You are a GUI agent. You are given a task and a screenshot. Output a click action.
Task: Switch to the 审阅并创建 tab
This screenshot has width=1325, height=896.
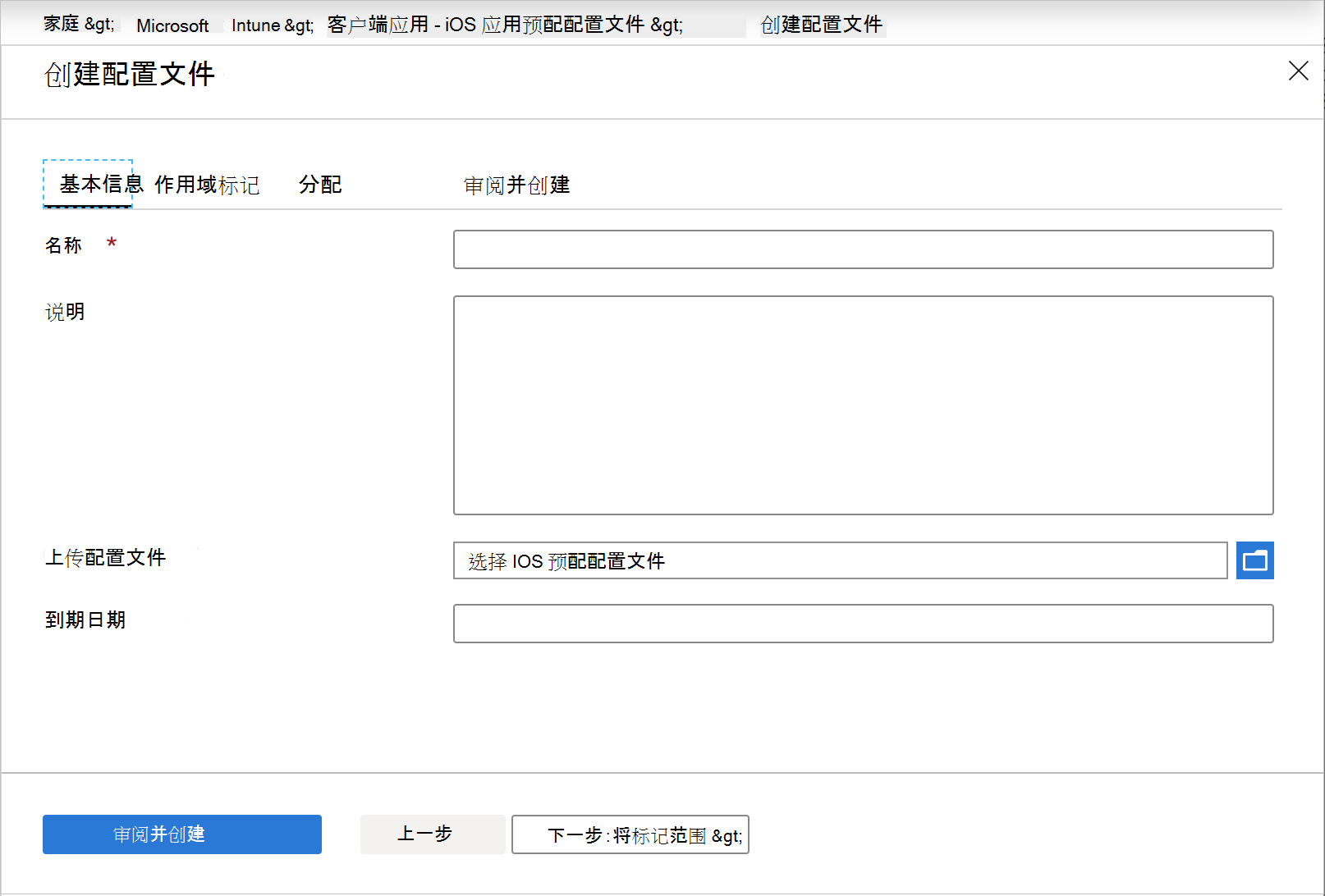point(517,185)
